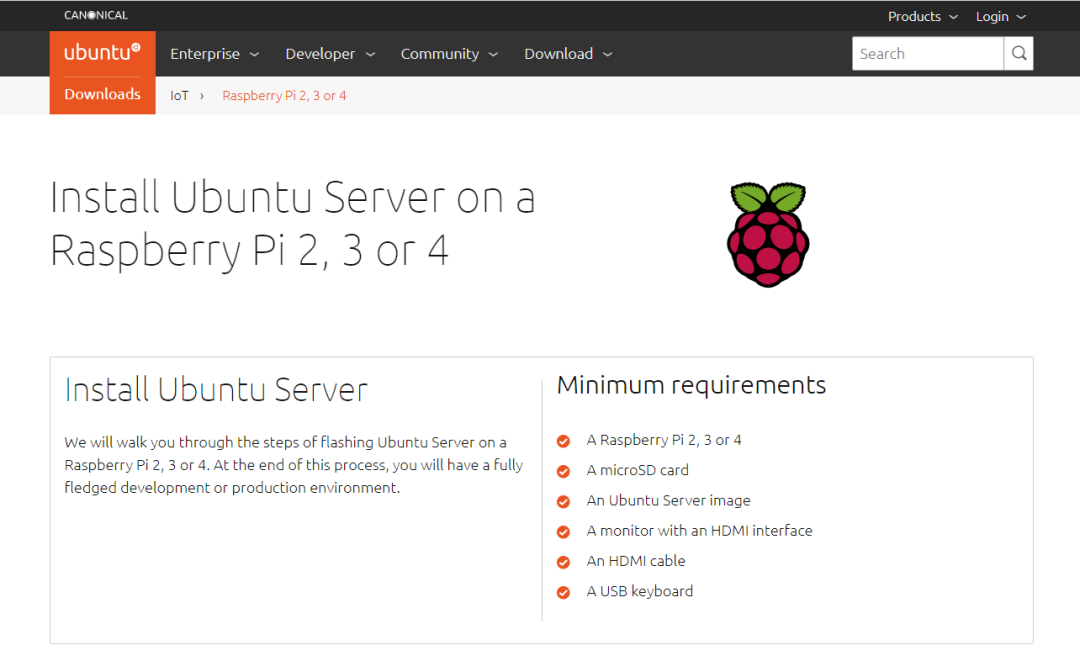Click the text A microSD card

tap(637, 470)
